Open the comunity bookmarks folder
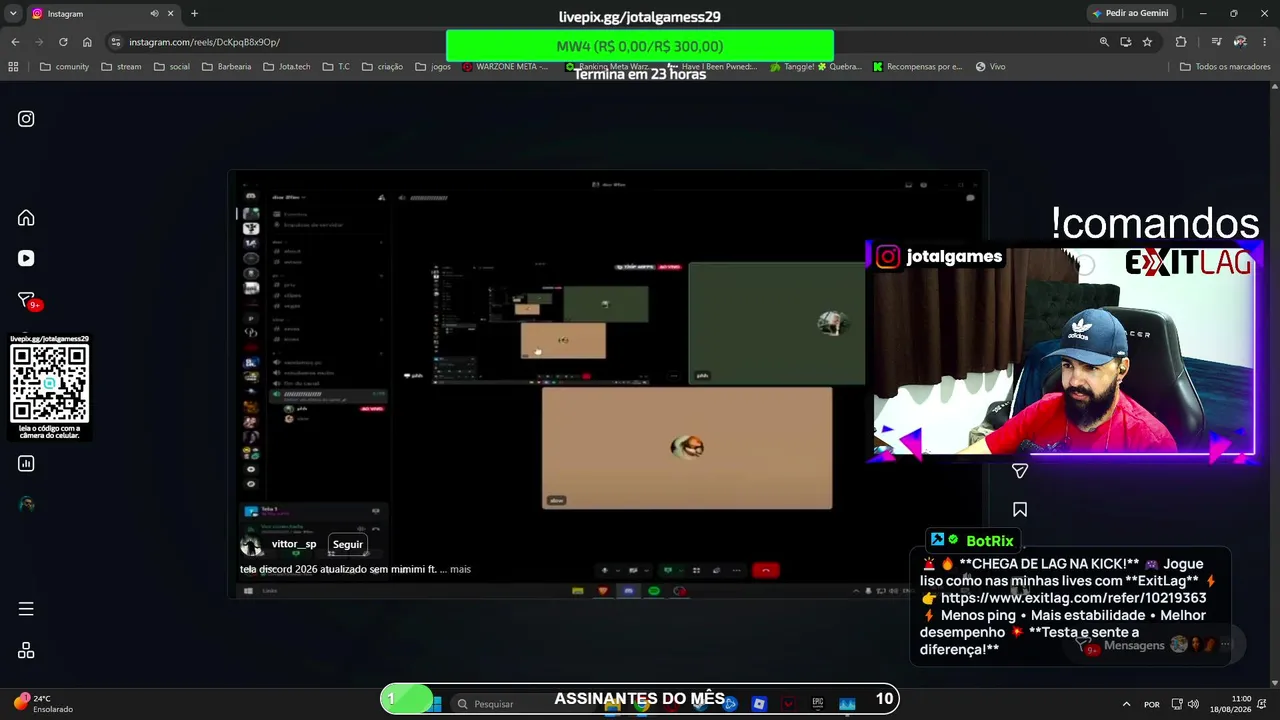This screenshot has width=1280, height=720. [x=64, y=67]
